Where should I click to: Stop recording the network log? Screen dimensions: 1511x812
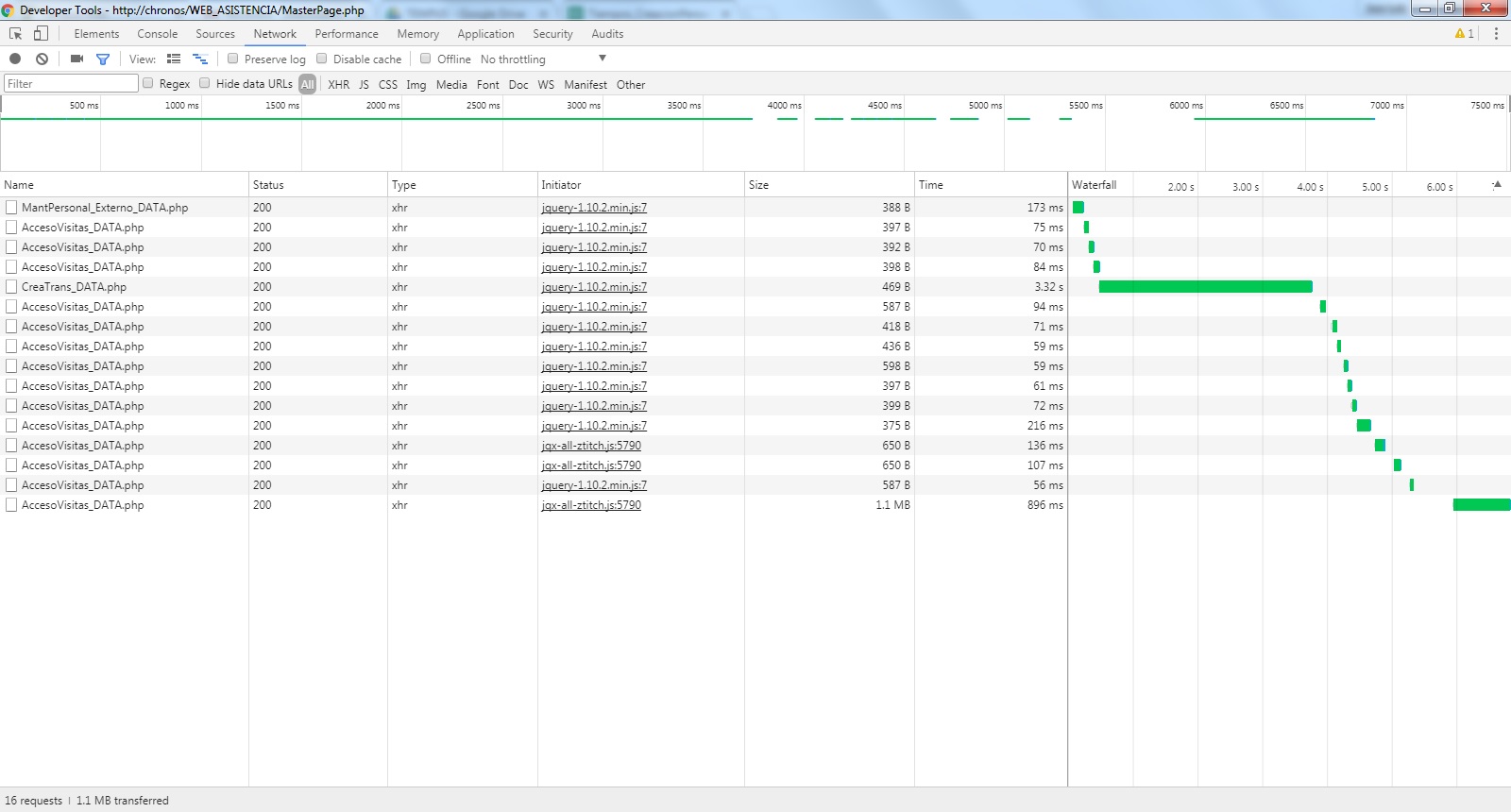point(15,59)
